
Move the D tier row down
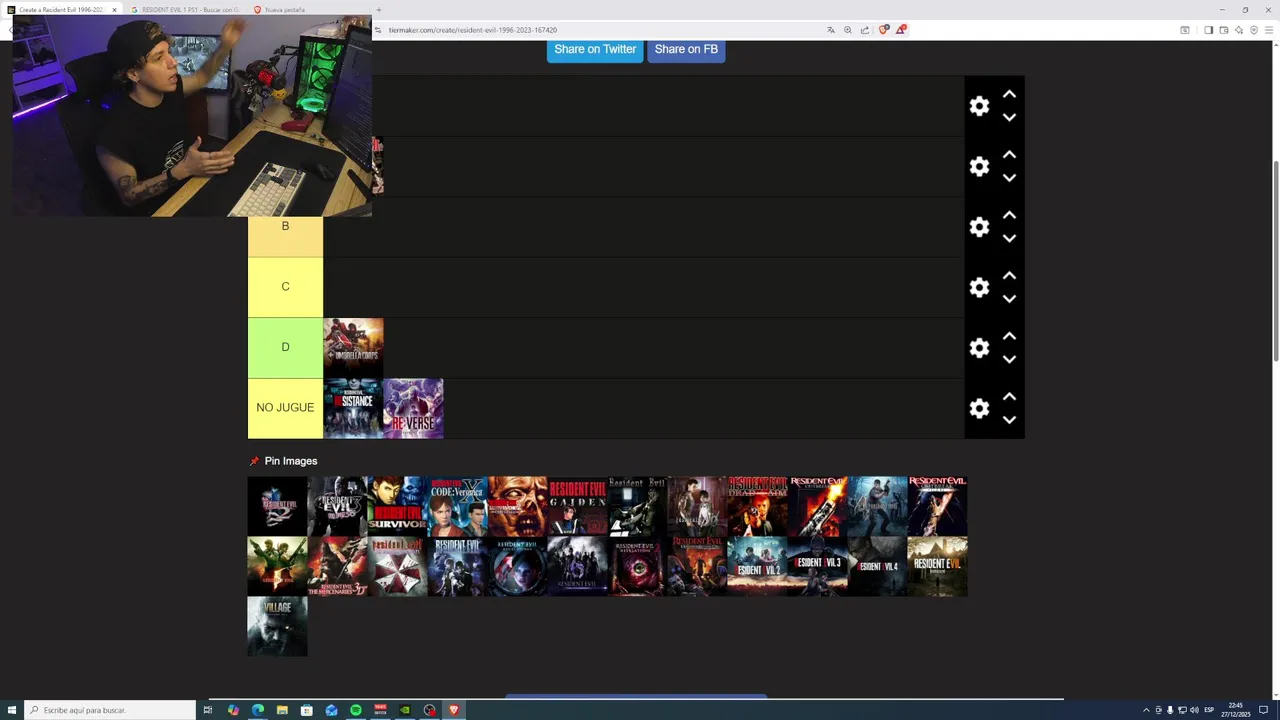pyautogui.click(x=1009, y=359)
